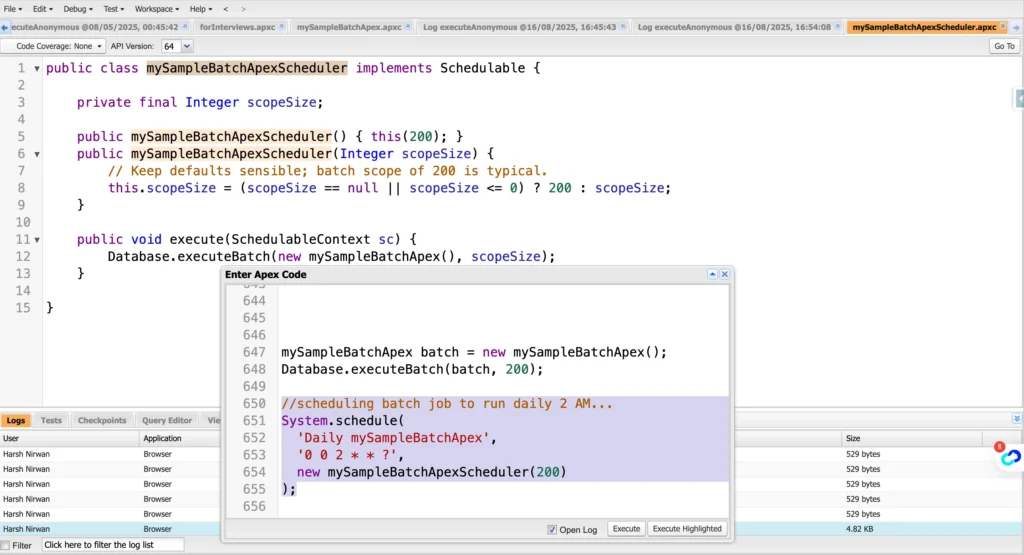Close the mySampleBatchApex.apxc tab
This screenshot has height=555, width=1024.
(408, 27)
